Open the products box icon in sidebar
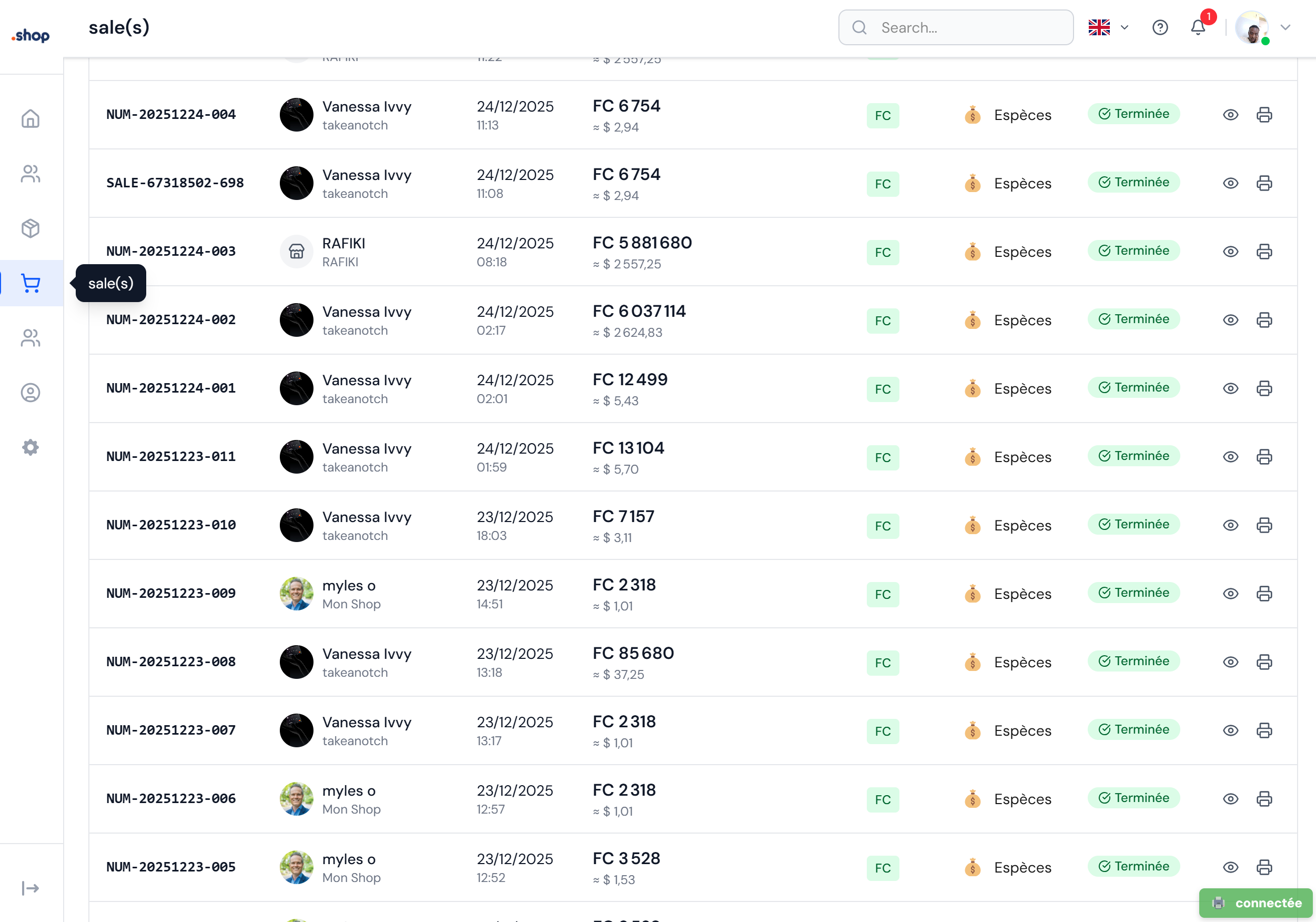1316x922 pixels. [31, 228]
